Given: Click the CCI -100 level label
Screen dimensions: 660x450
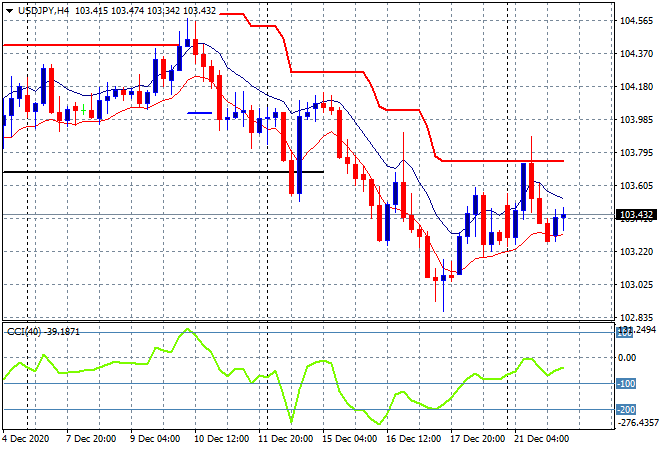Looking at the screenshot, I should point(626,383).
